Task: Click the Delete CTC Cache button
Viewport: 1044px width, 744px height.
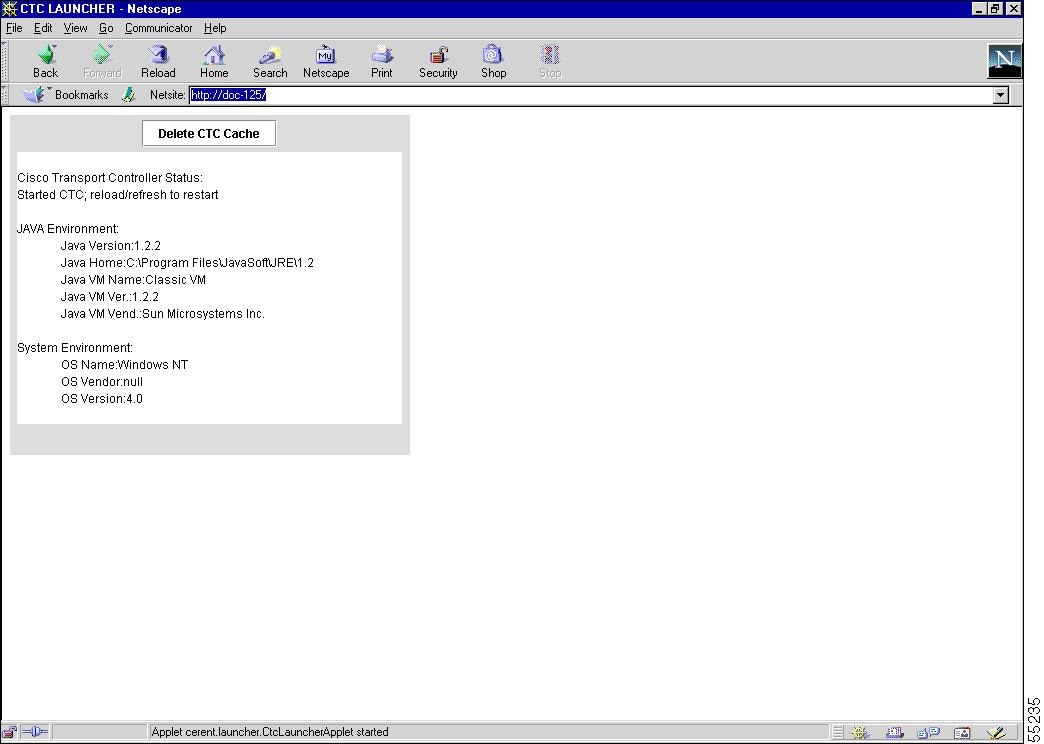Action: click(x=208, y=133)
